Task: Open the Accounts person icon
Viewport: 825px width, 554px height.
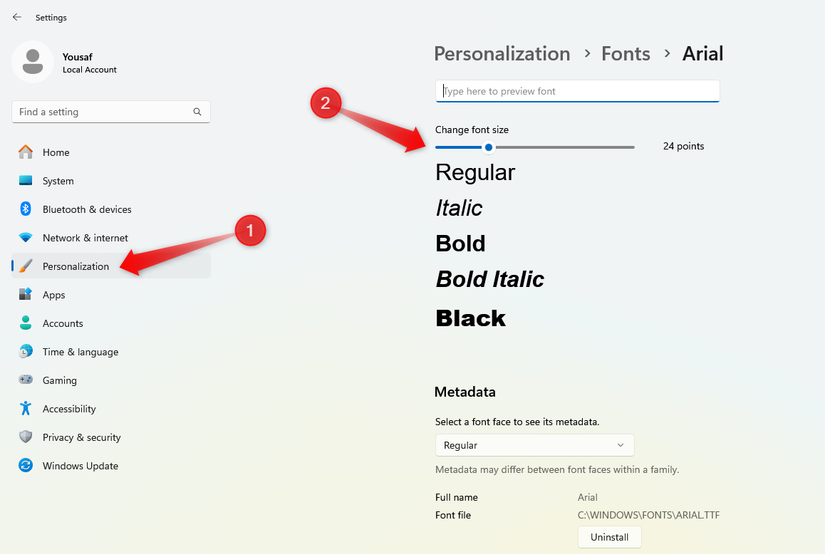Action: [25, 323]
